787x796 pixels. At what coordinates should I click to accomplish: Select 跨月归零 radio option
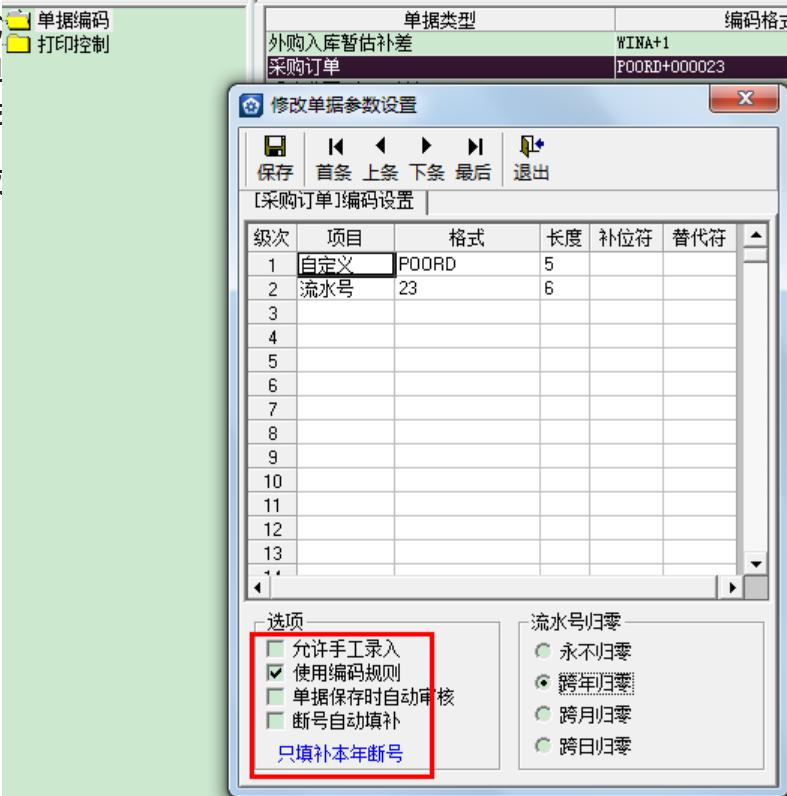coord(543,715)
